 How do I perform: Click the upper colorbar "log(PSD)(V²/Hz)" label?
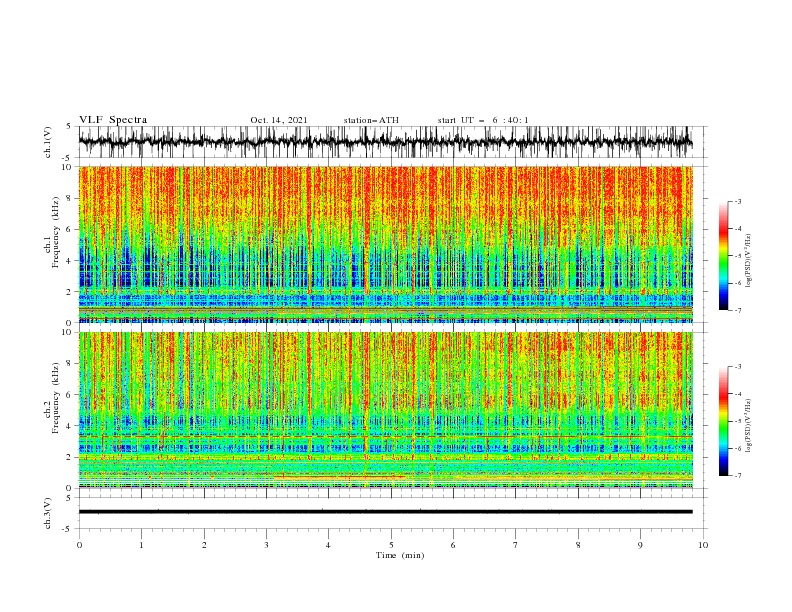[749, 261]
